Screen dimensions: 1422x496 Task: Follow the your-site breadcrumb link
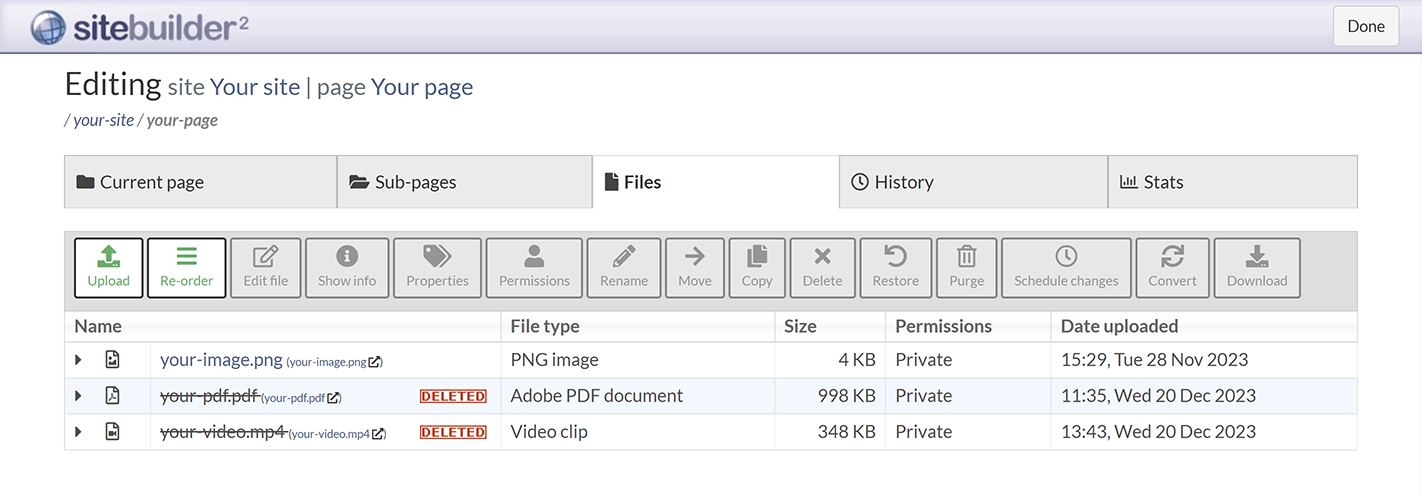pos(103,120)
